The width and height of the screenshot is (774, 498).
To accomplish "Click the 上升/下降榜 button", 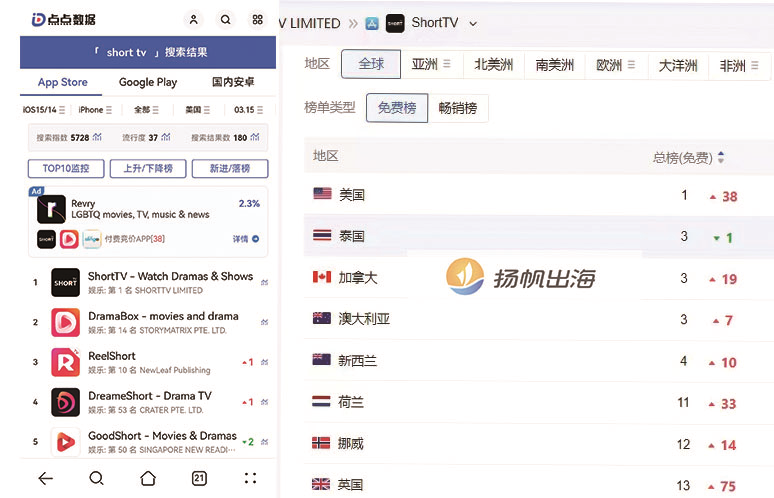I will (x=148, y=168).
